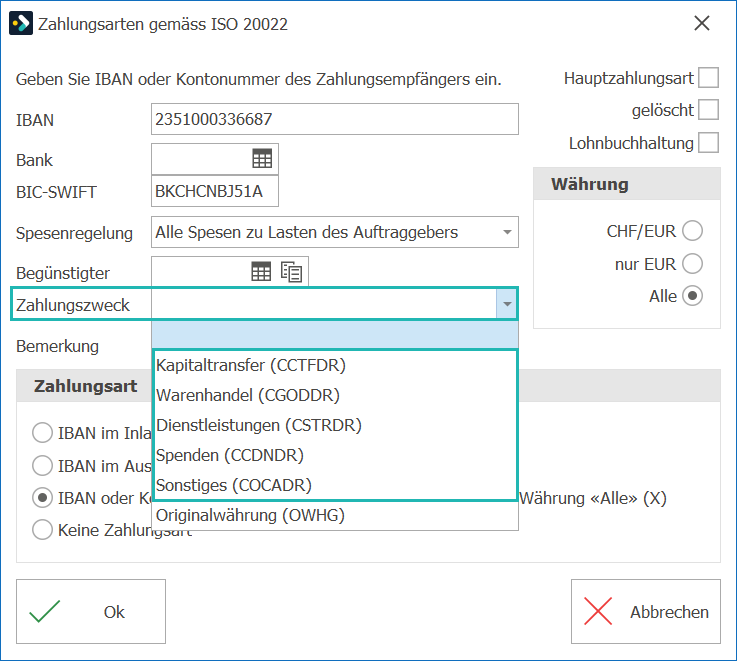Click the BIC-SWIFT field BKCHCNBJ51A
The image size is (737, 661).
click(215, 191)
